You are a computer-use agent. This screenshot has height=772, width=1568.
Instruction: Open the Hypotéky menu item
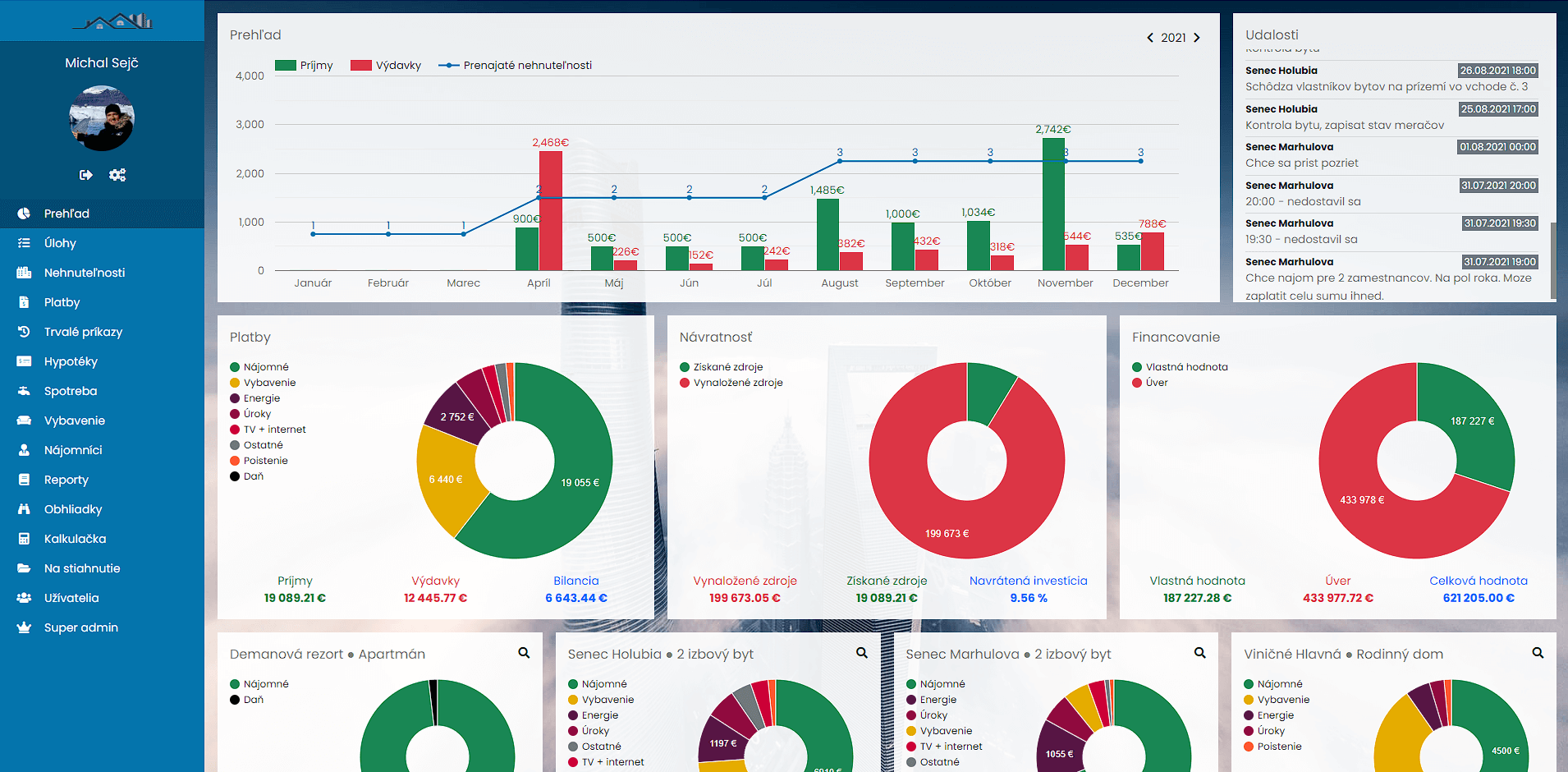coord(102,361)
